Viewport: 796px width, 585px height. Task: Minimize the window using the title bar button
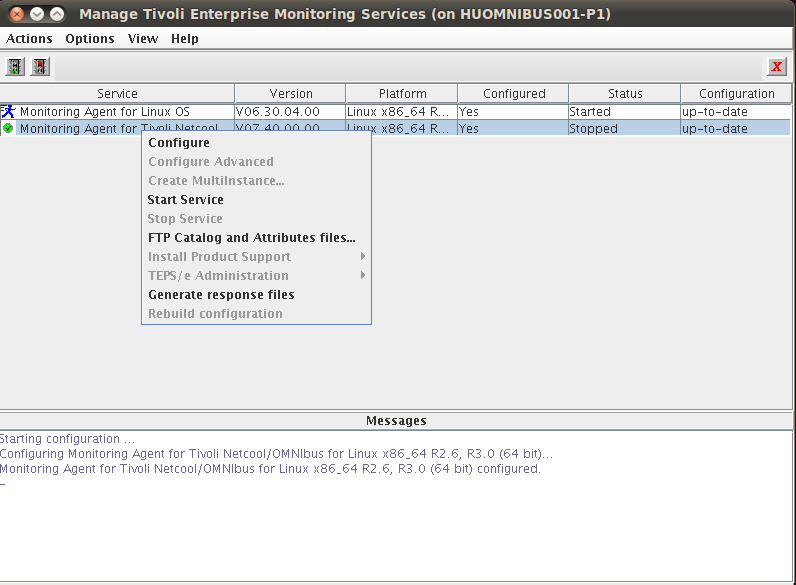pyautogui.click(x=37, y=14)
